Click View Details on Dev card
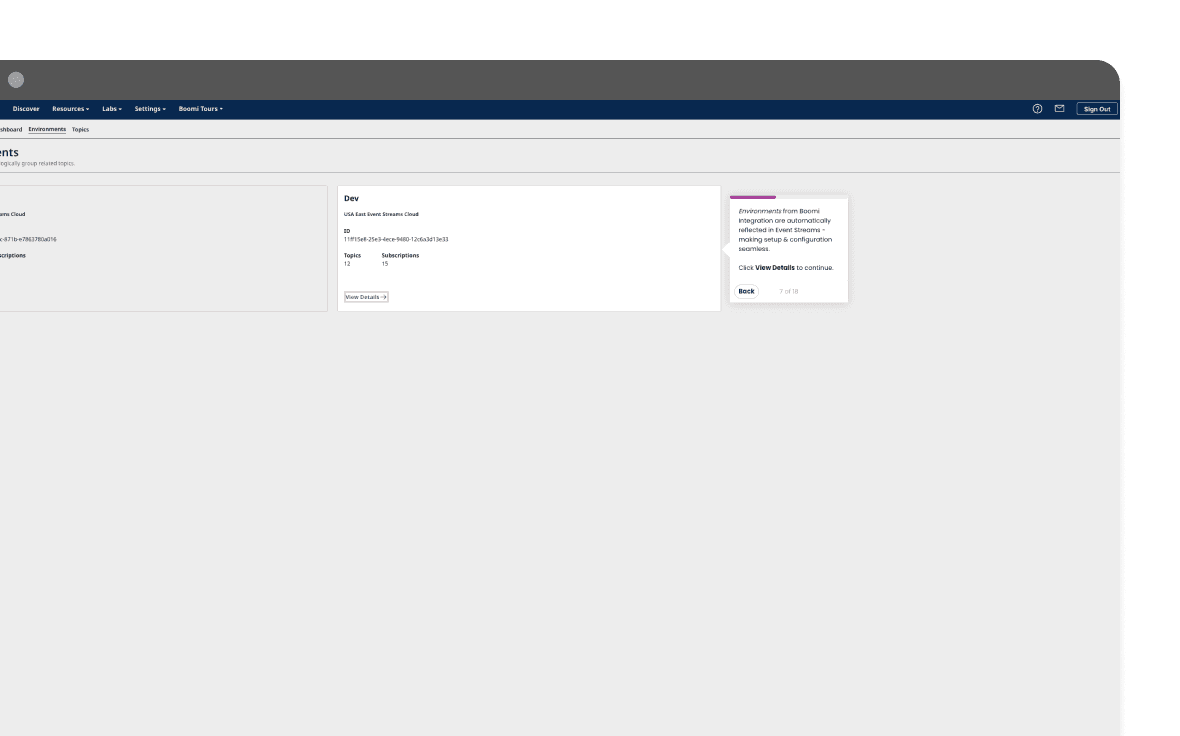 click(366, 297)
